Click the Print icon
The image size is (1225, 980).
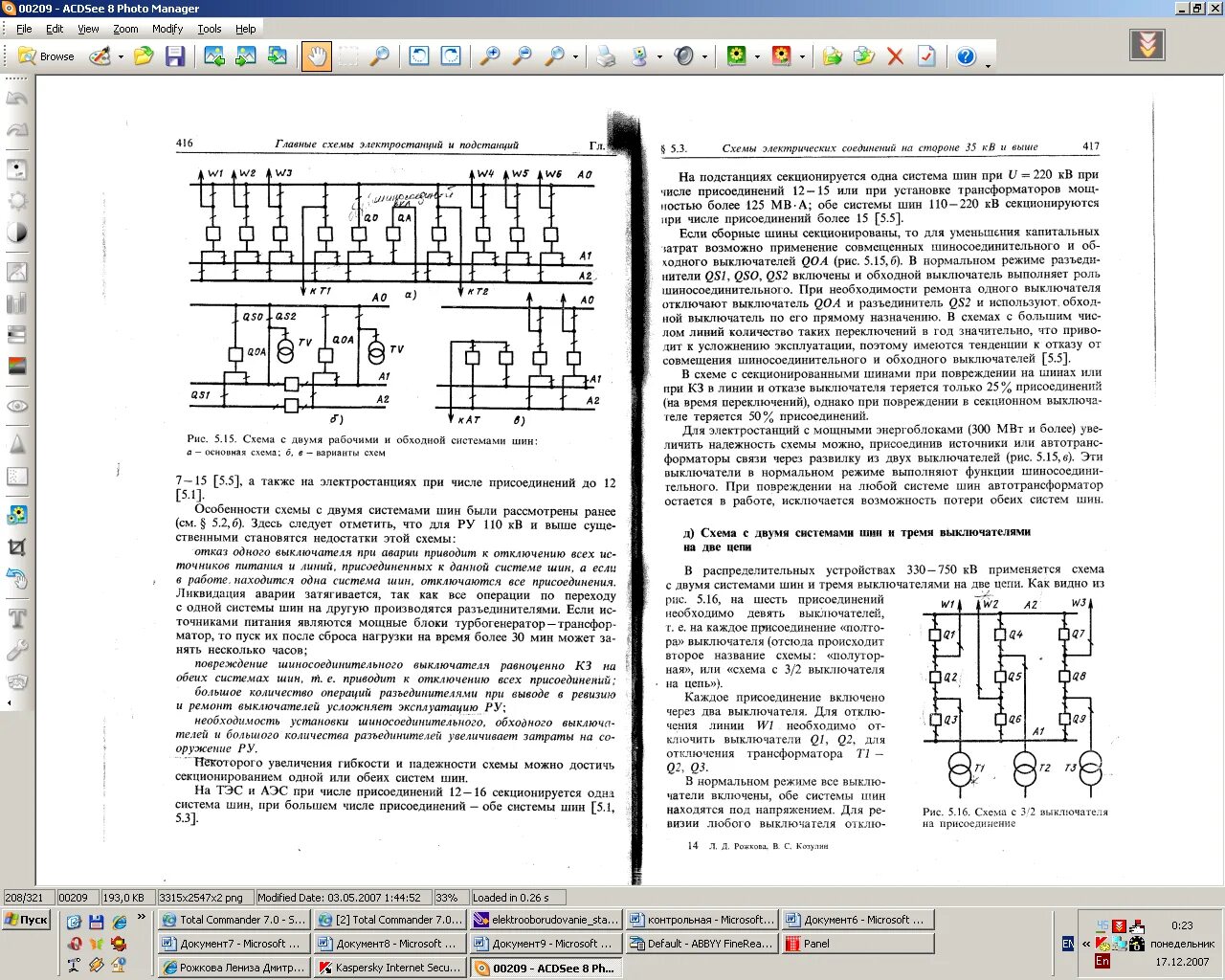pos(606,56)
